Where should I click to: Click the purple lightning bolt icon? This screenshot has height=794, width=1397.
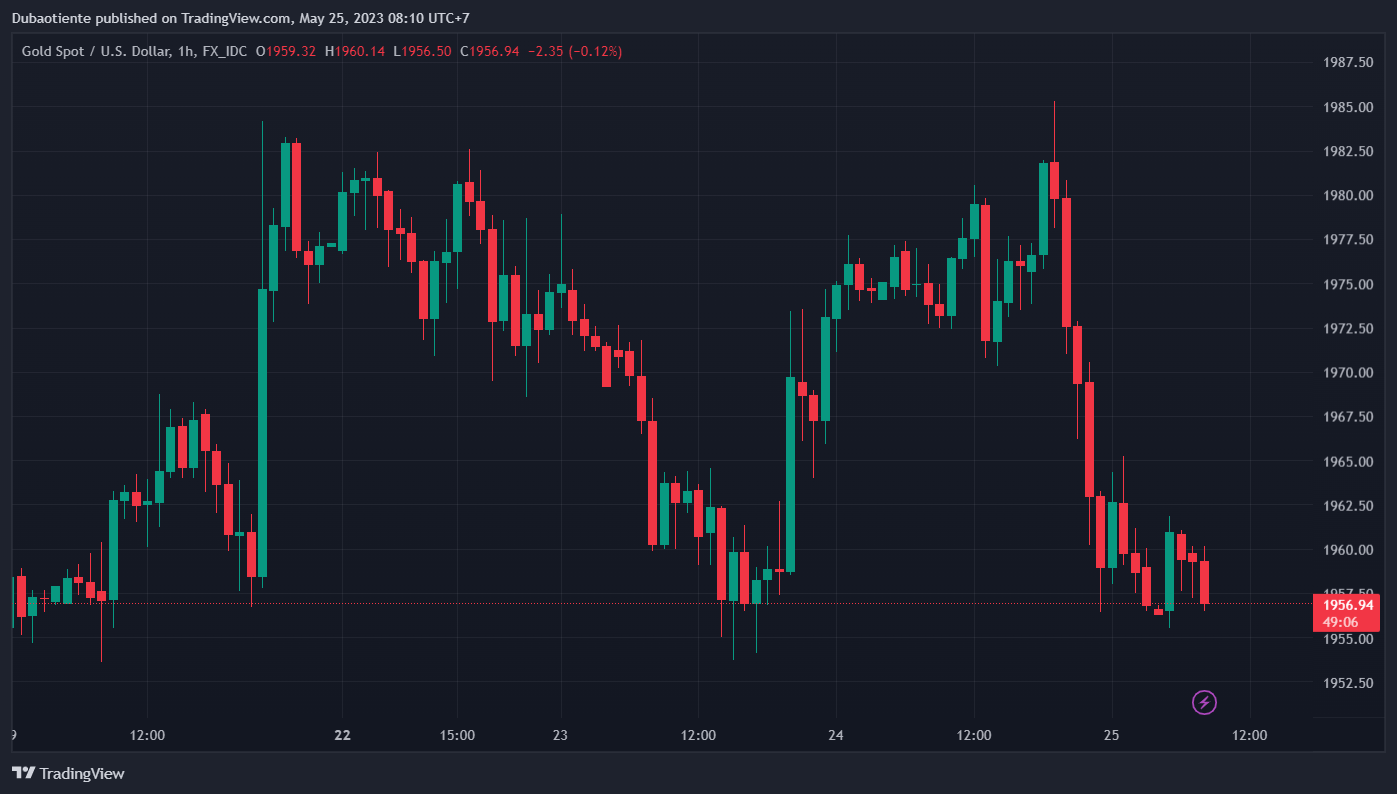(1204, 702)
